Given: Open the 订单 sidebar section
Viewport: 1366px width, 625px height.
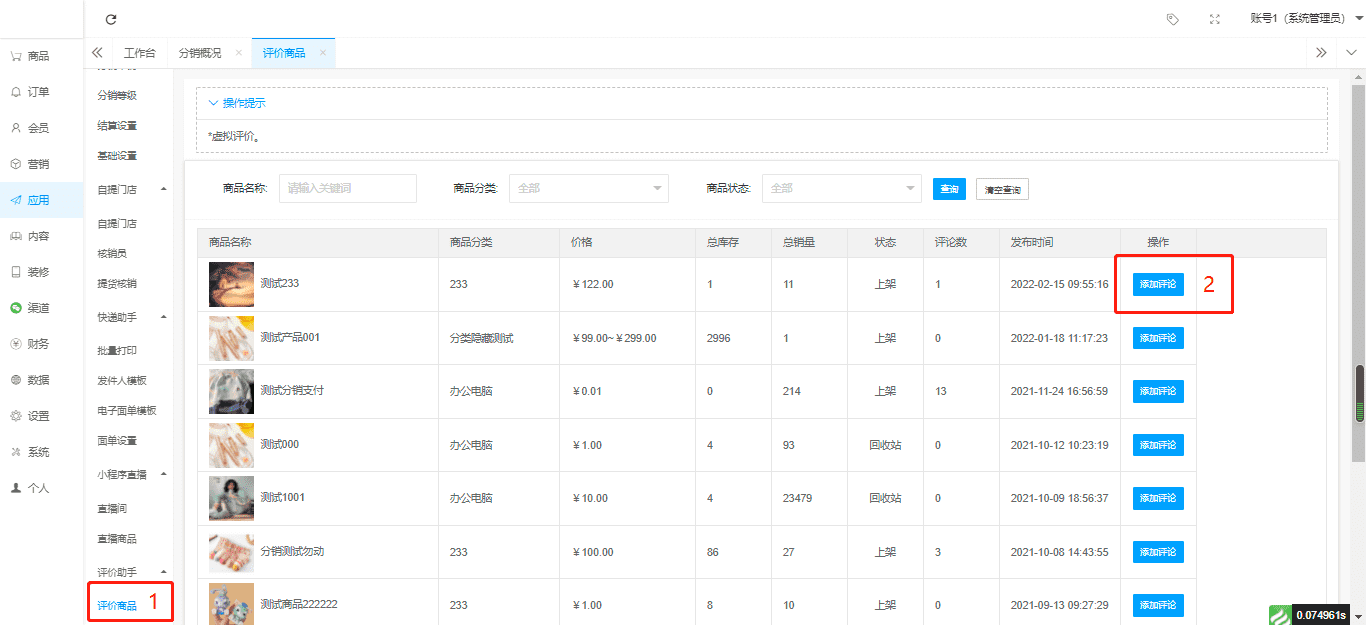Looking at the screenshot, I should coord(38,92).
